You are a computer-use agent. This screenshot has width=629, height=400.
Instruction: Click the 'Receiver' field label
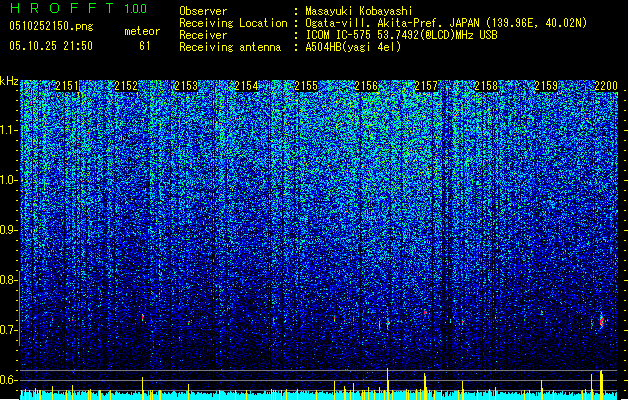pos(203,35)
